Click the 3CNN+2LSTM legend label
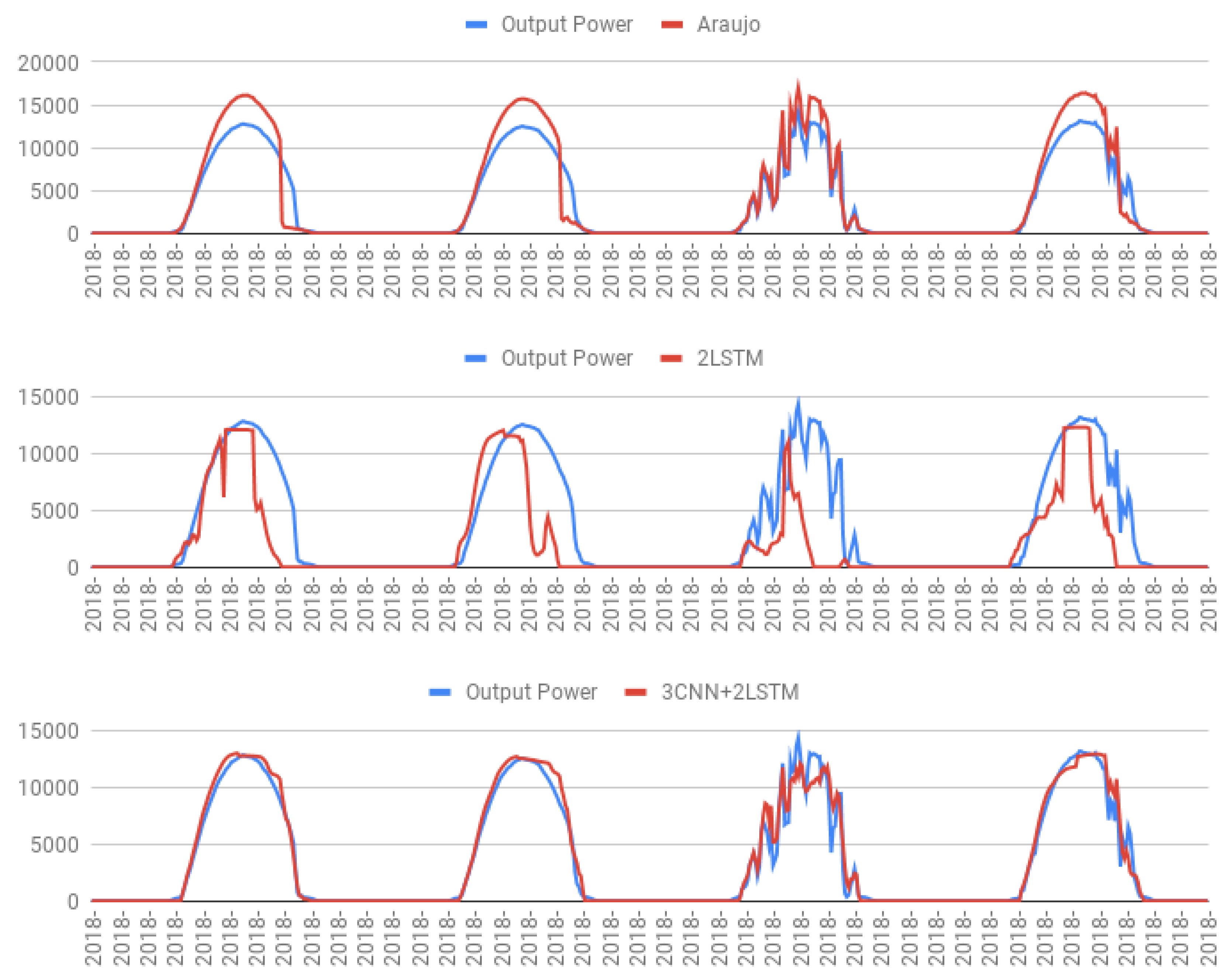The height and width of the screenshot is (980, 1232). coord(730,692)
